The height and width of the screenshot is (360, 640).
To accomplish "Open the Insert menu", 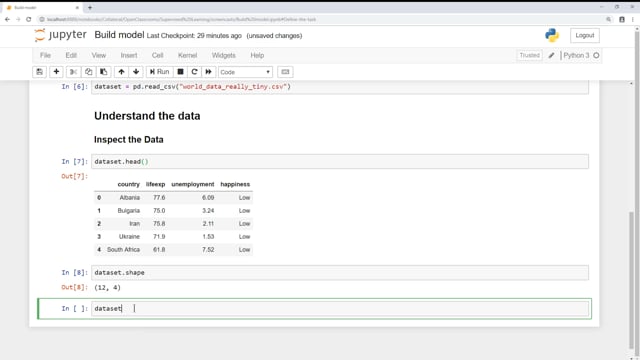I will [129, 55].
